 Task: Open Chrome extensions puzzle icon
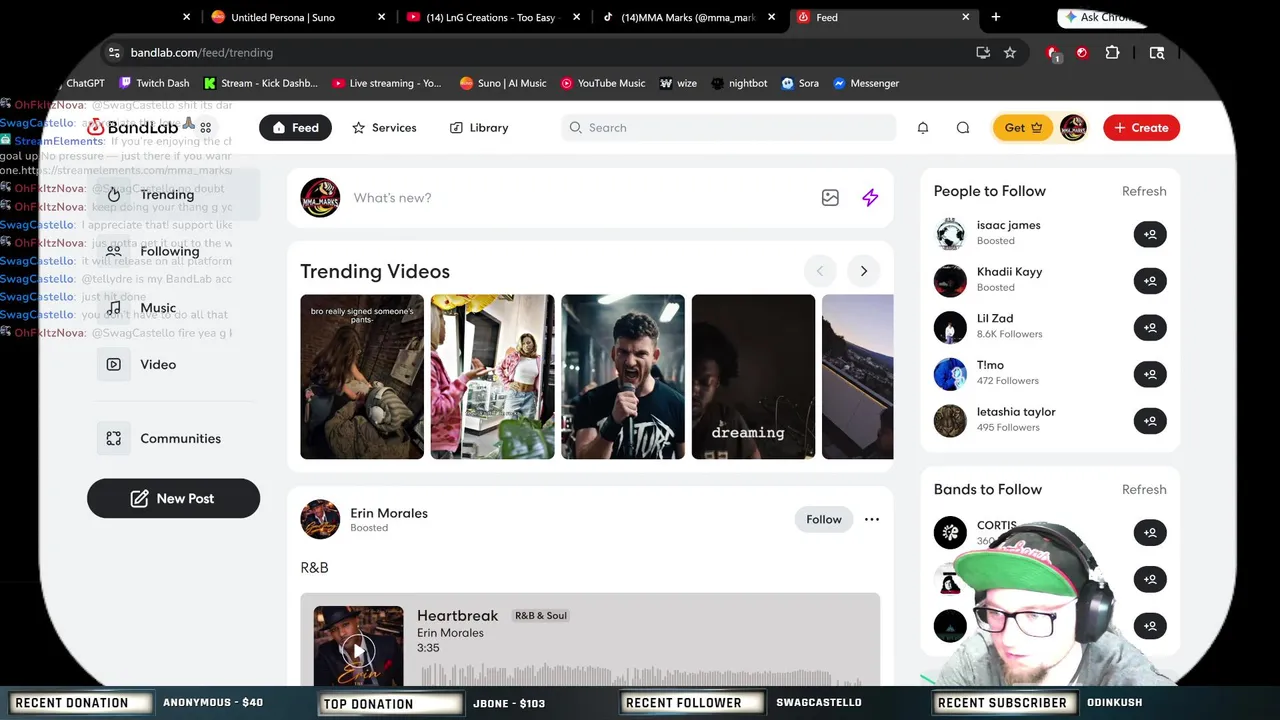click(x=1112, y=53)
